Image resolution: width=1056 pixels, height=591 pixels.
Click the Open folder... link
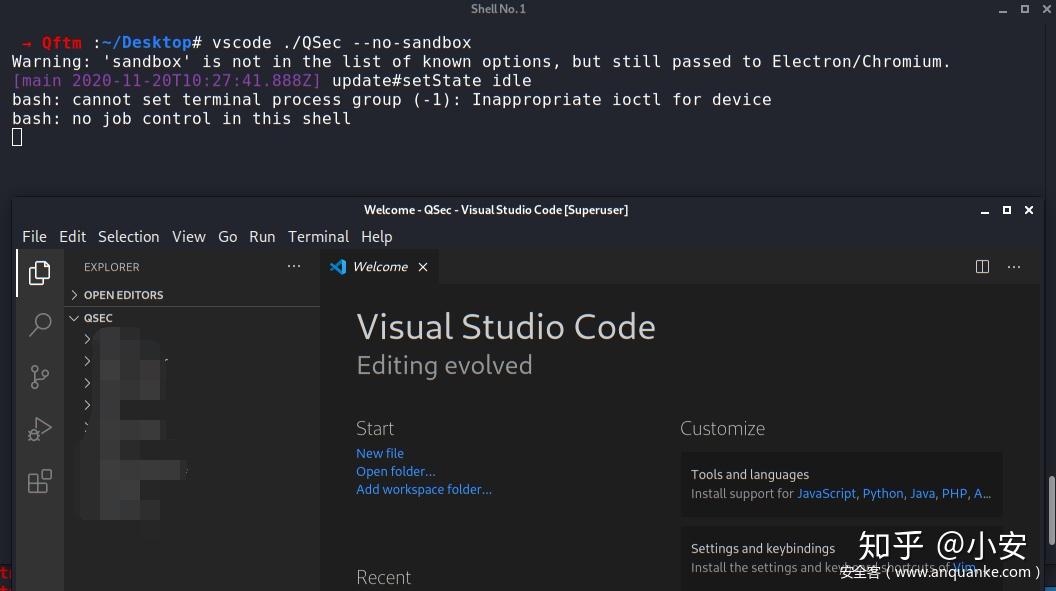tap(396, 471)
